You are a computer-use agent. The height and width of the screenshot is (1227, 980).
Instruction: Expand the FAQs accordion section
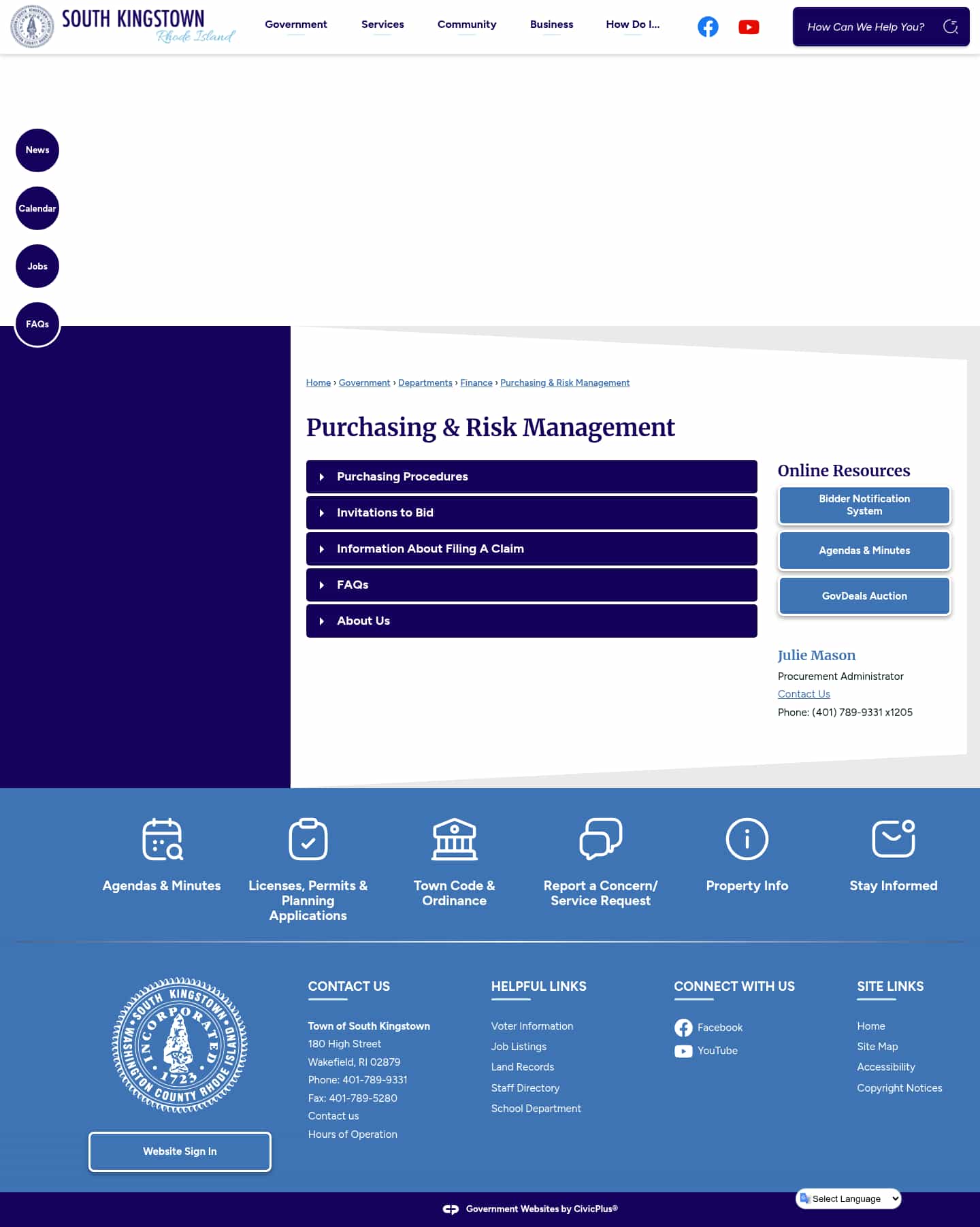point(532,585)
